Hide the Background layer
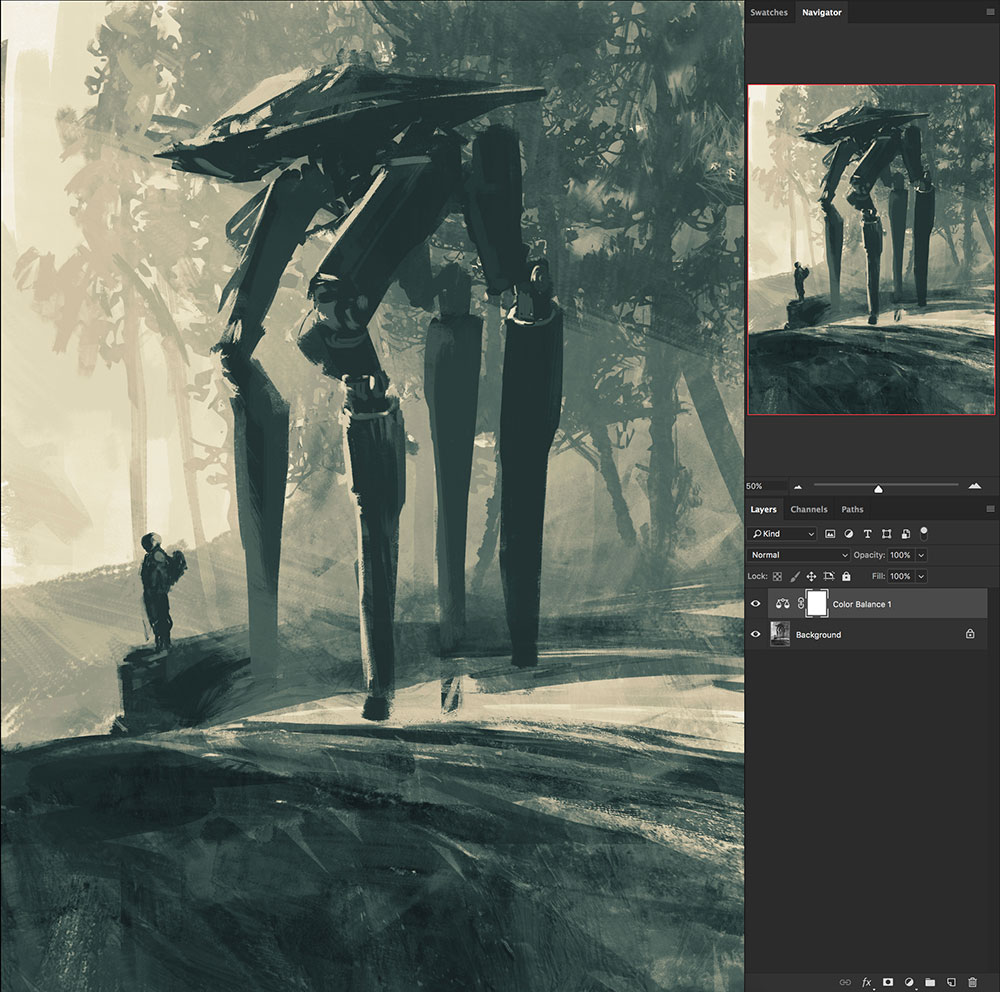Viewport: 1000px width, 992px height. click(756, 634)
